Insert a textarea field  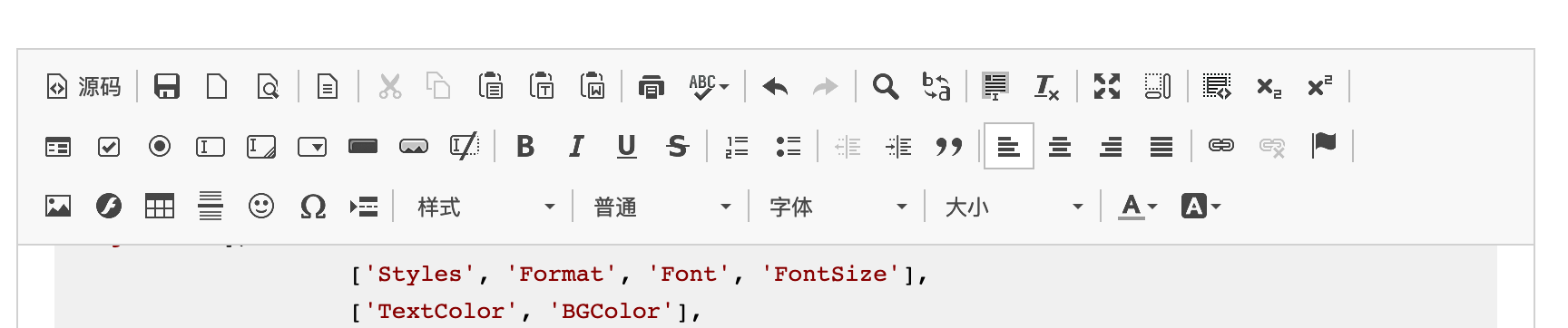(261, 147)
